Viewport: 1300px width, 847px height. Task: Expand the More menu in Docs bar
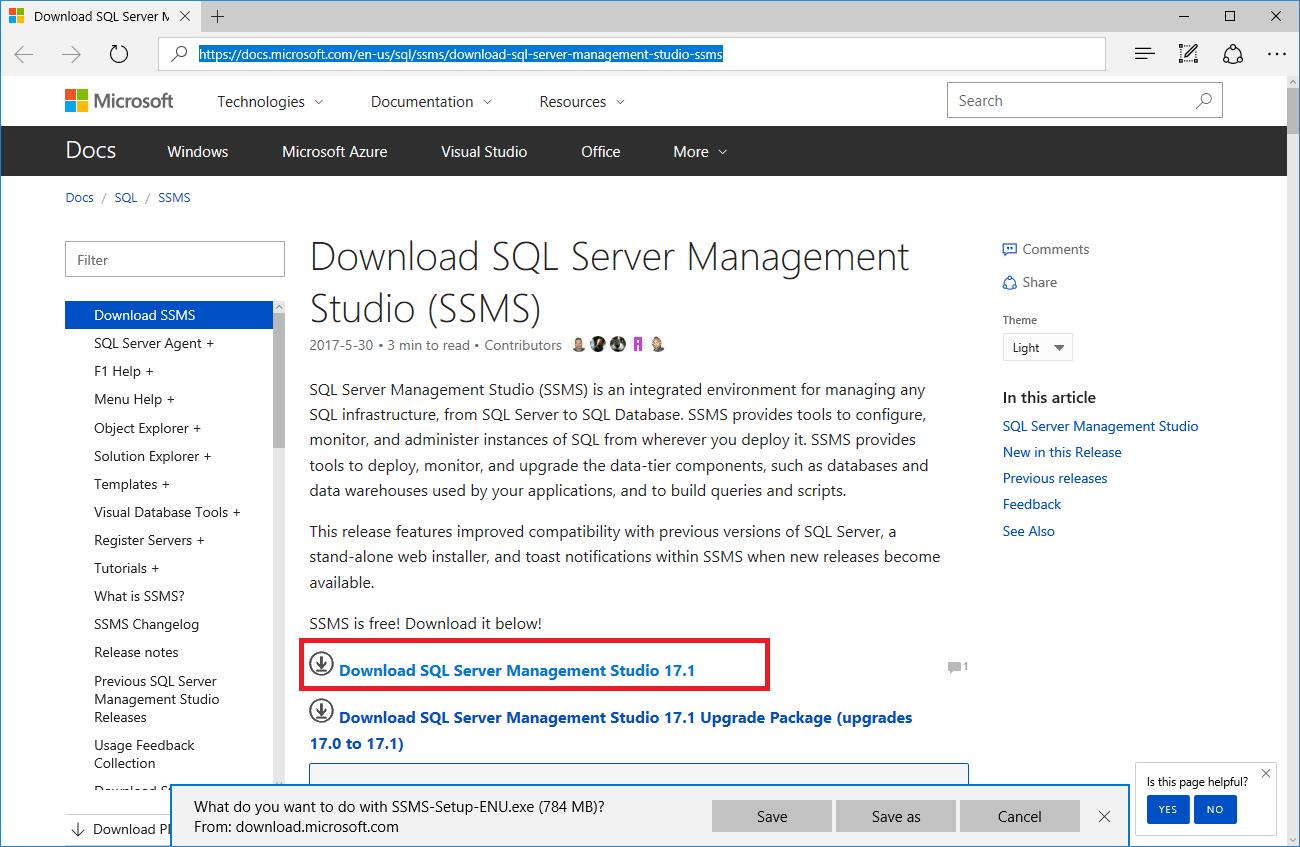tap(700, 151)
